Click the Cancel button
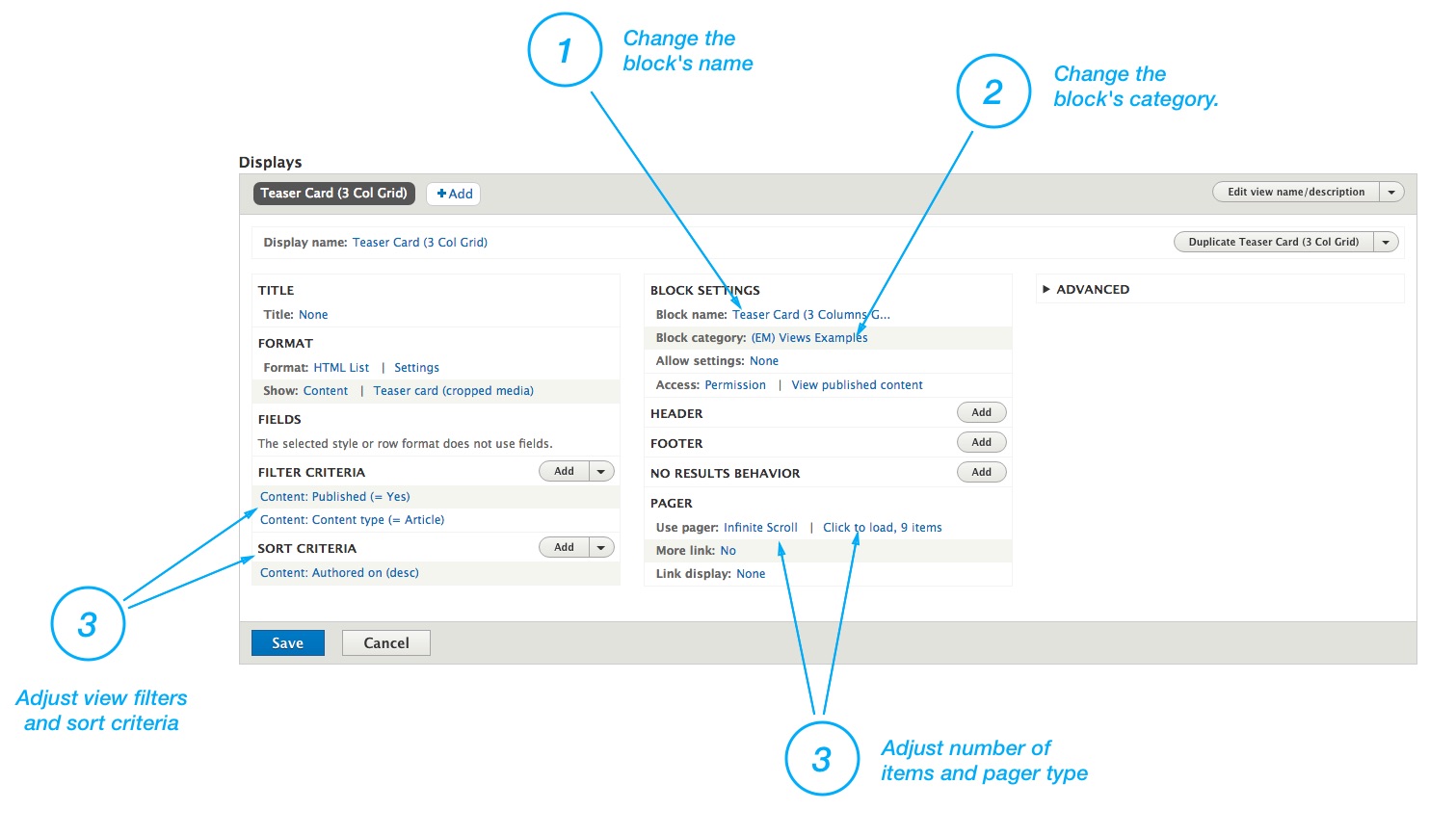This screenshot has height=836, width=1456. [x=385, y=642]
